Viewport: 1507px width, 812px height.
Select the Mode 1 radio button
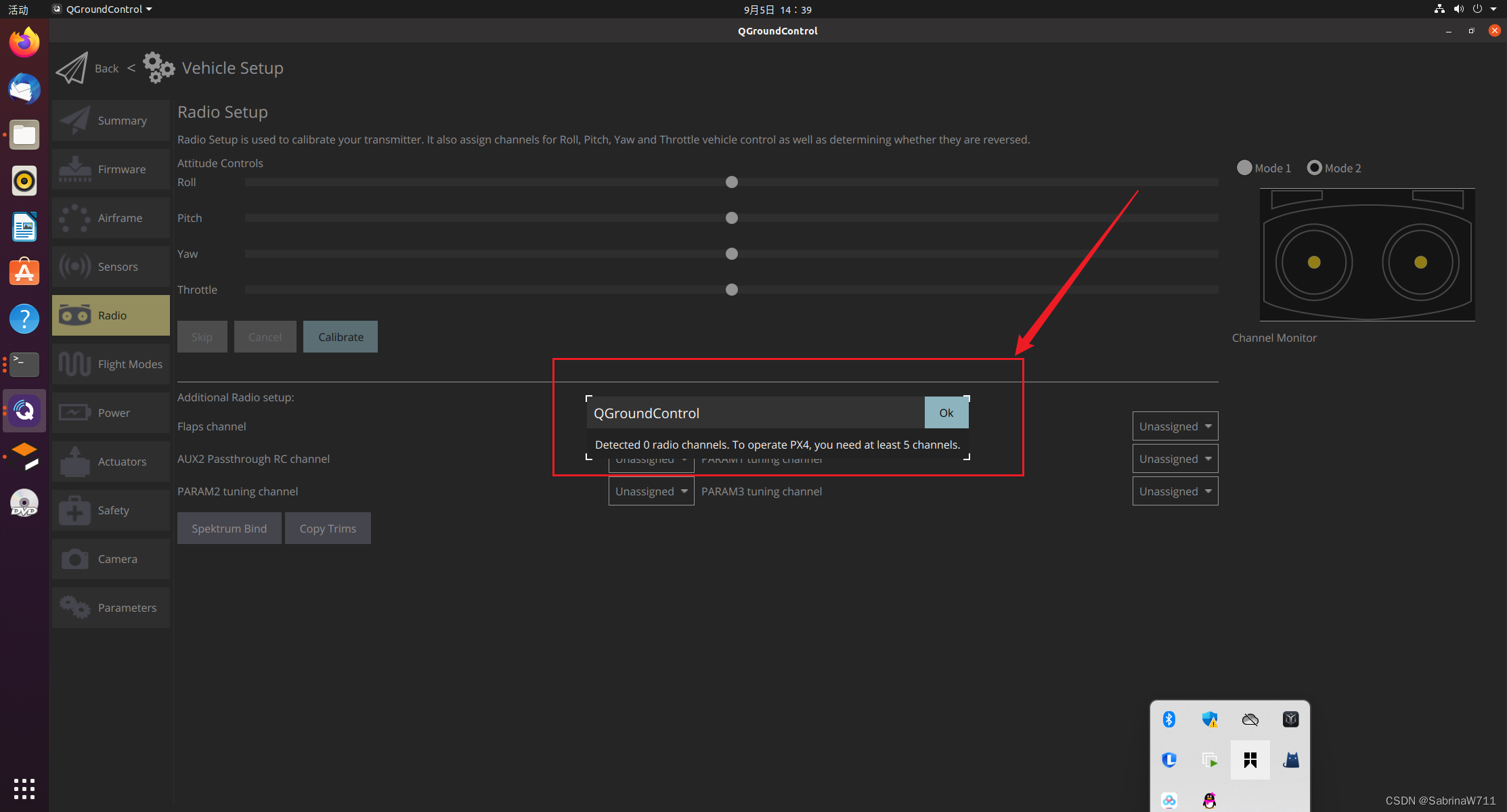(x=1244, y=168)
